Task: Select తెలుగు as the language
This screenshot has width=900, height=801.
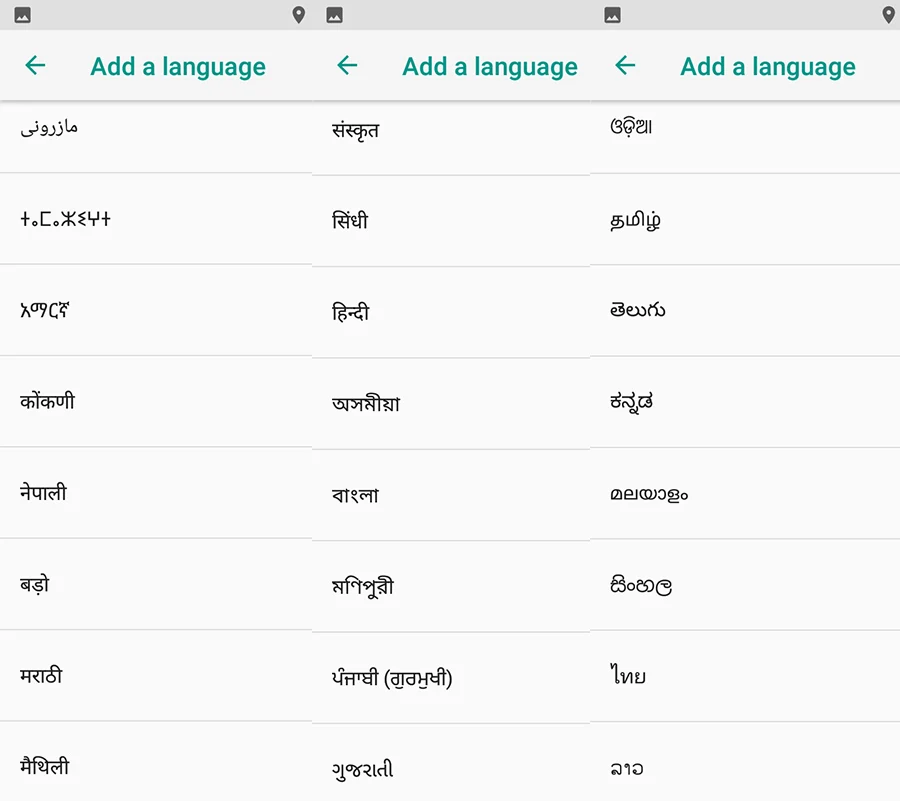Action: [745, 310]
